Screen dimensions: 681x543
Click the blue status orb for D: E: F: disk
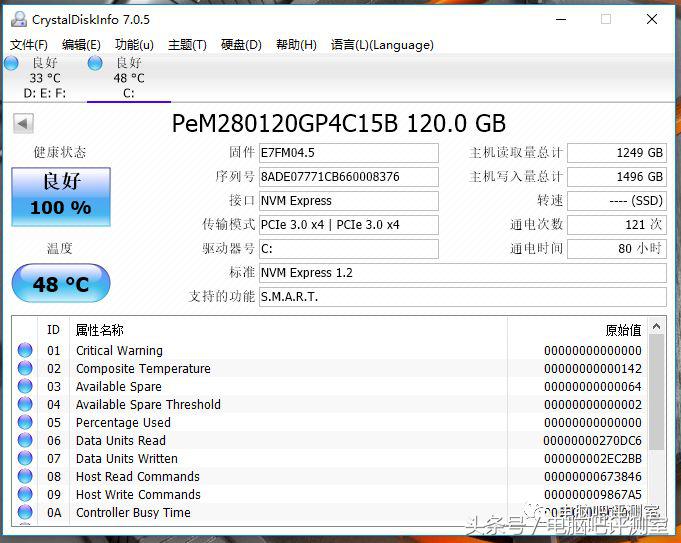tap(11, 63)
